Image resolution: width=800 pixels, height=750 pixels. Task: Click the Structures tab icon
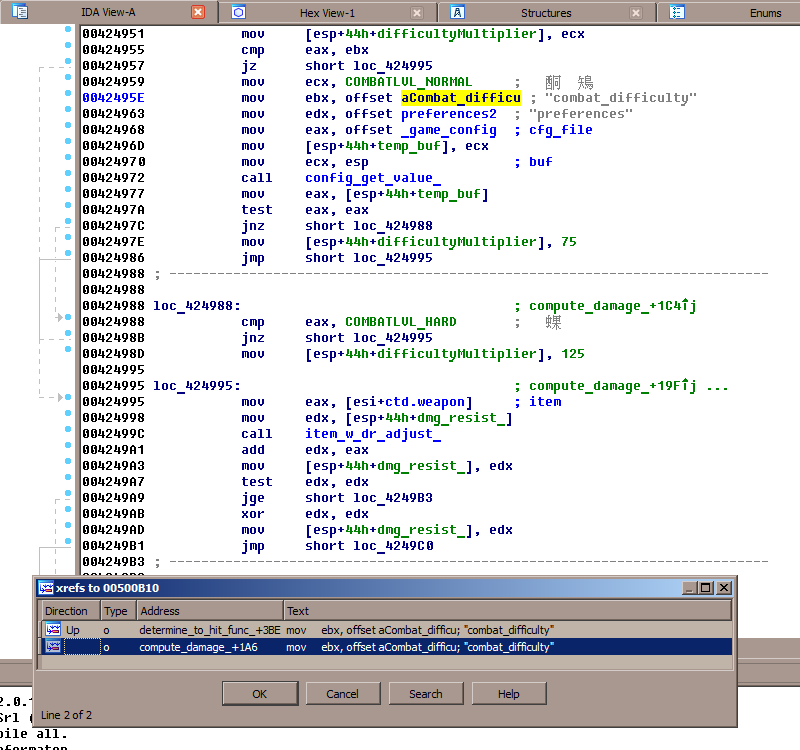pyautogui.click(x=457, y=12)
